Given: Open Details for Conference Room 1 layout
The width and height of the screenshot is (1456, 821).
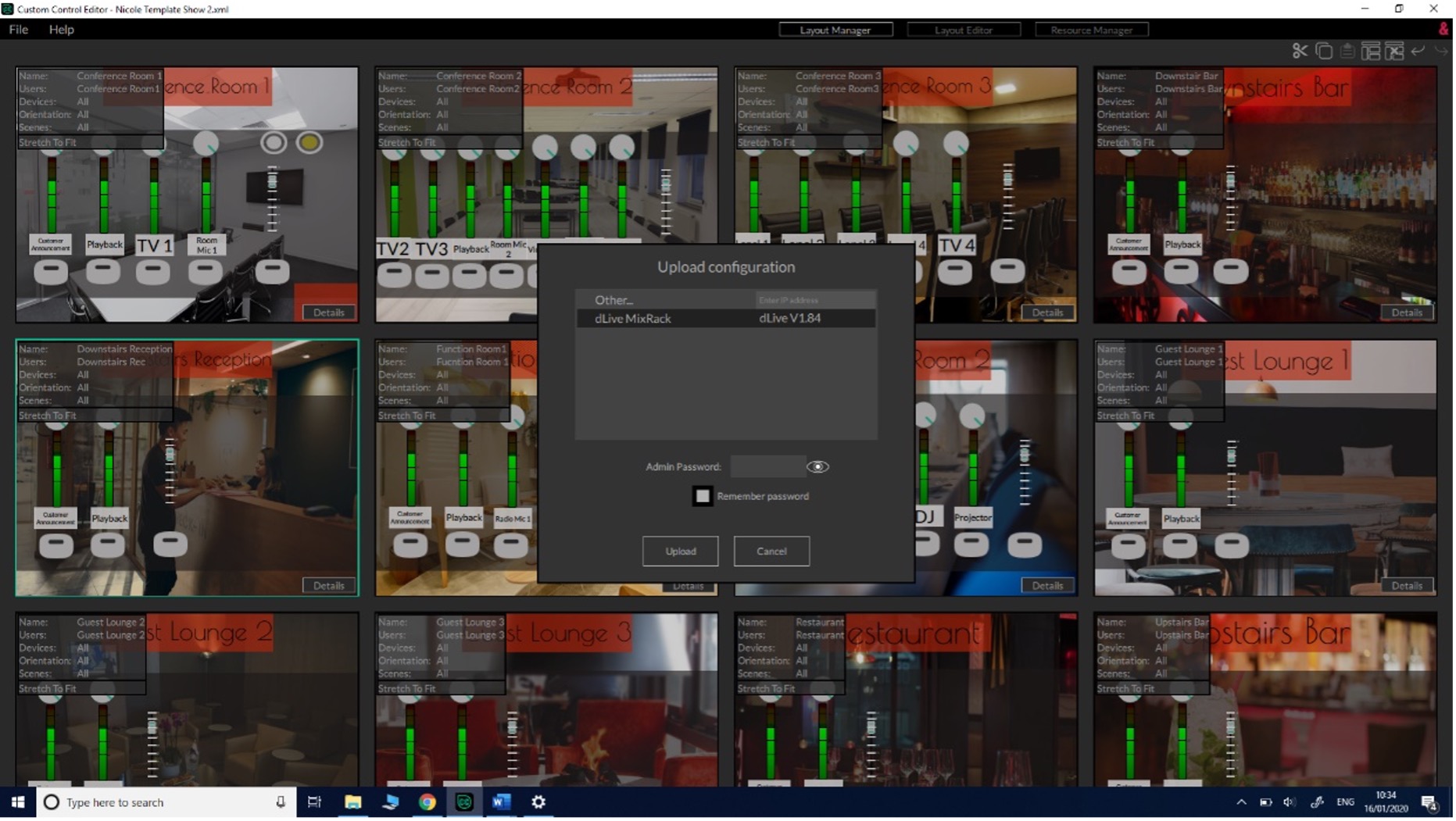Looking at the screenshot, I should coord(329,313).
